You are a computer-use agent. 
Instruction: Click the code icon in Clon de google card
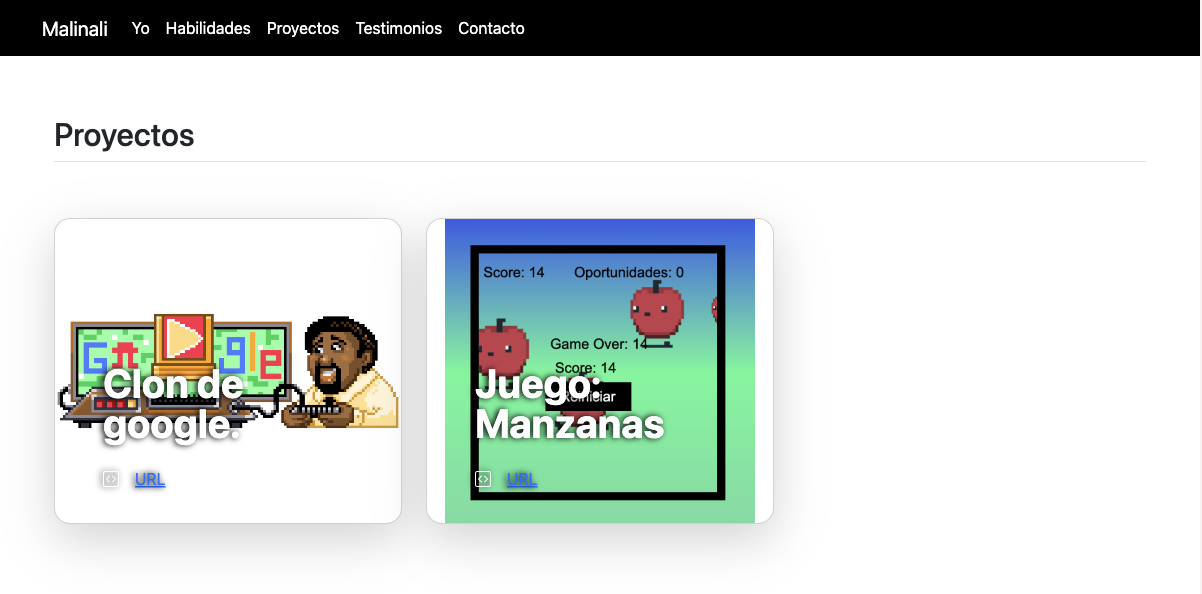coord(111,479)
